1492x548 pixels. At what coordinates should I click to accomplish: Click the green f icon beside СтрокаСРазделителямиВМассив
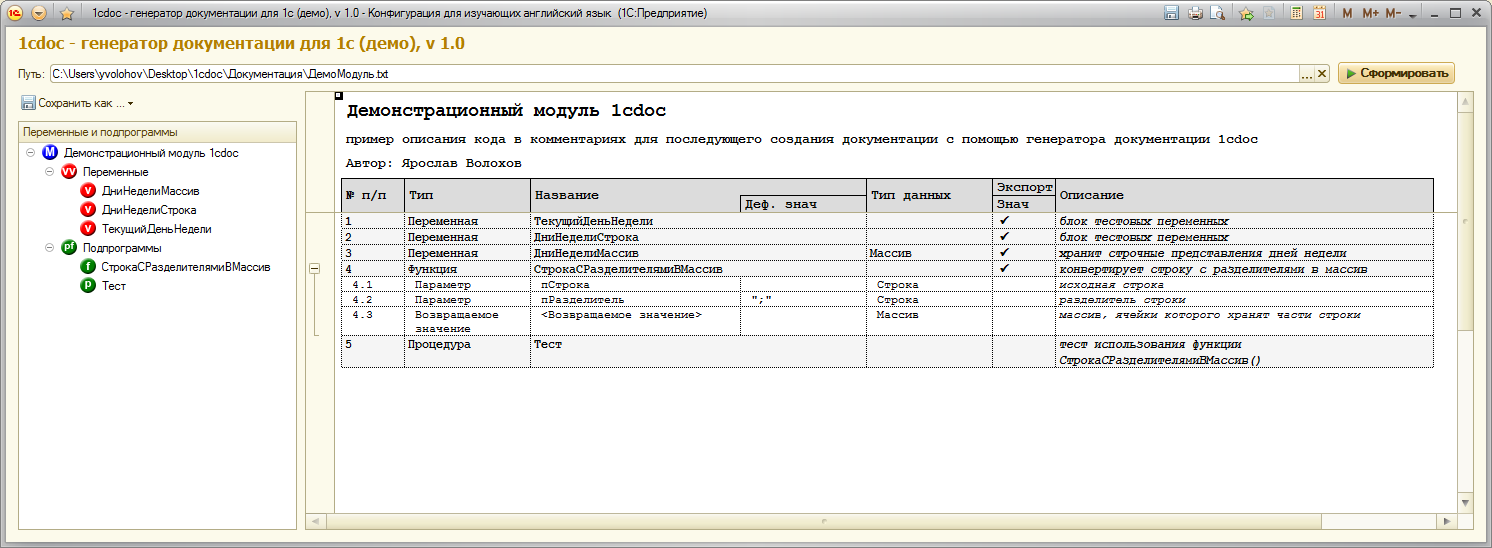(88, 267)
